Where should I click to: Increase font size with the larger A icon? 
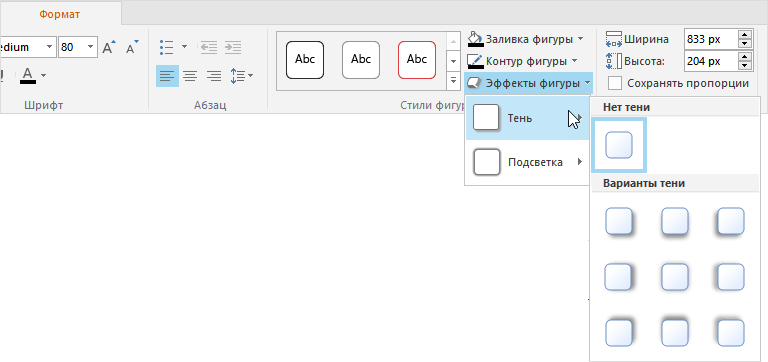pyautogui.click(x=109, y=47)
